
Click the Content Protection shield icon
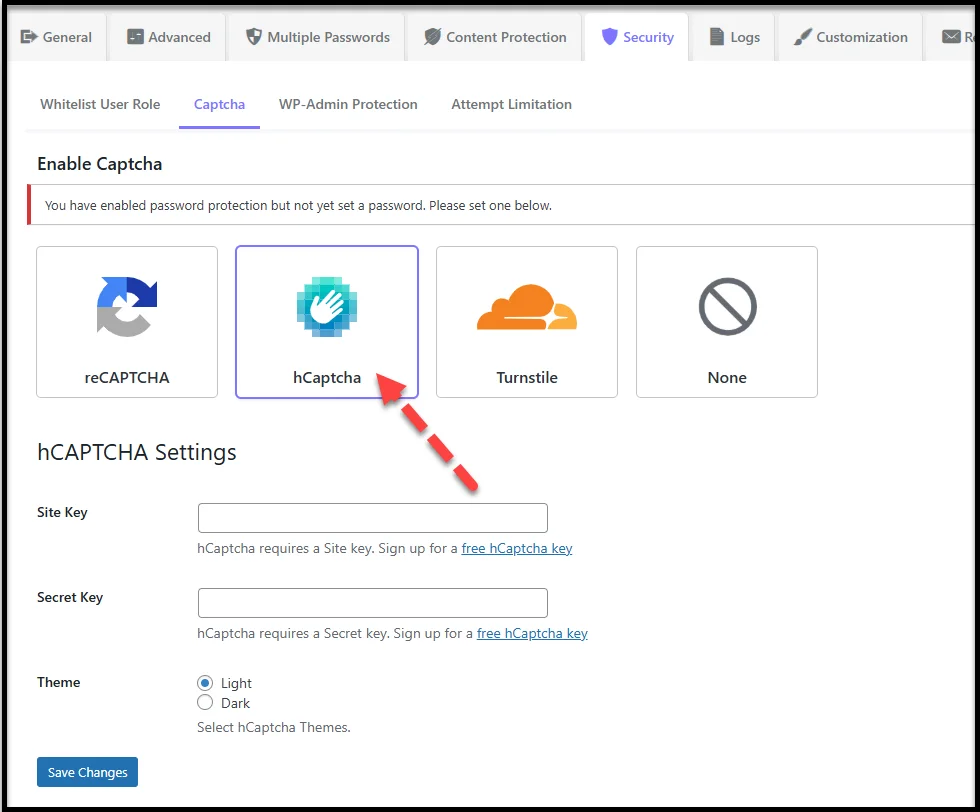432,37
